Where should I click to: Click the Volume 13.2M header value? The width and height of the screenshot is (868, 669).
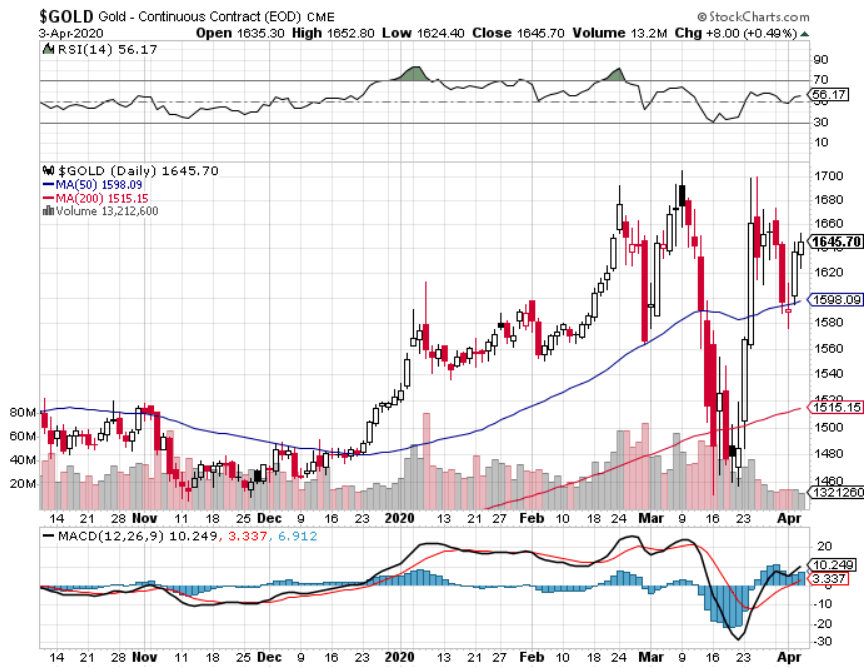[619, 33]
